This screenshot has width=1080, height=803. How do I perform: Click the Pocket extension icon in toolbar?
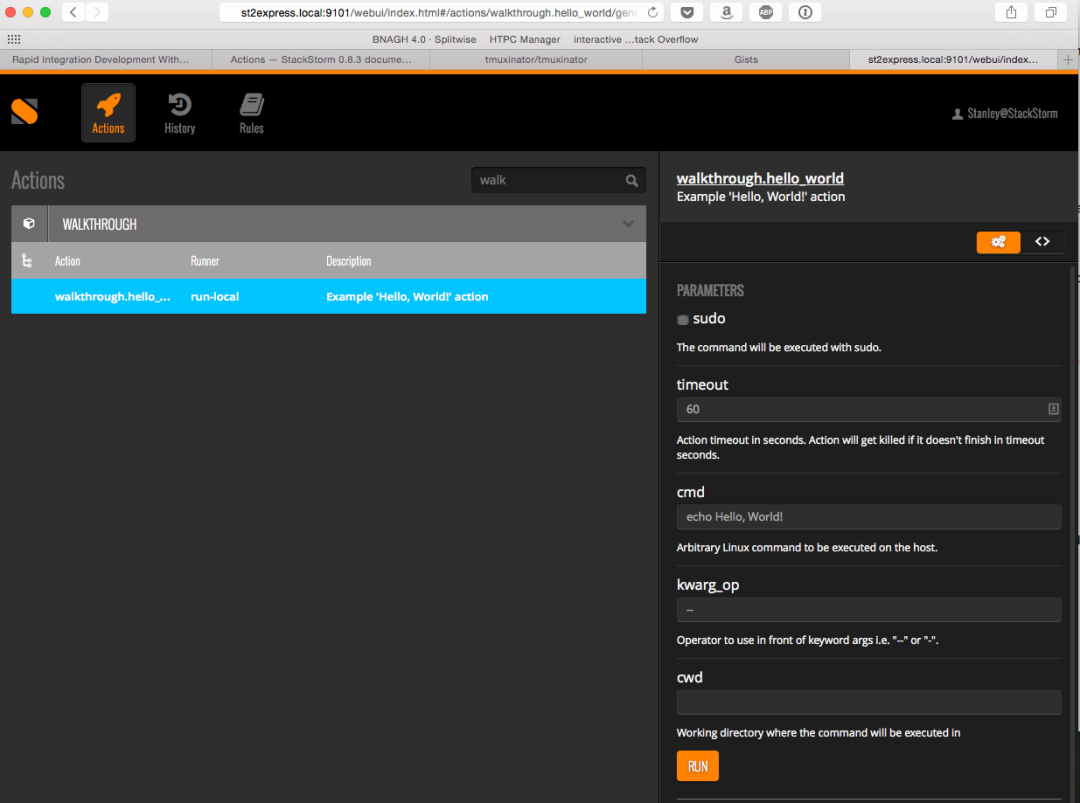pos(687,12)
